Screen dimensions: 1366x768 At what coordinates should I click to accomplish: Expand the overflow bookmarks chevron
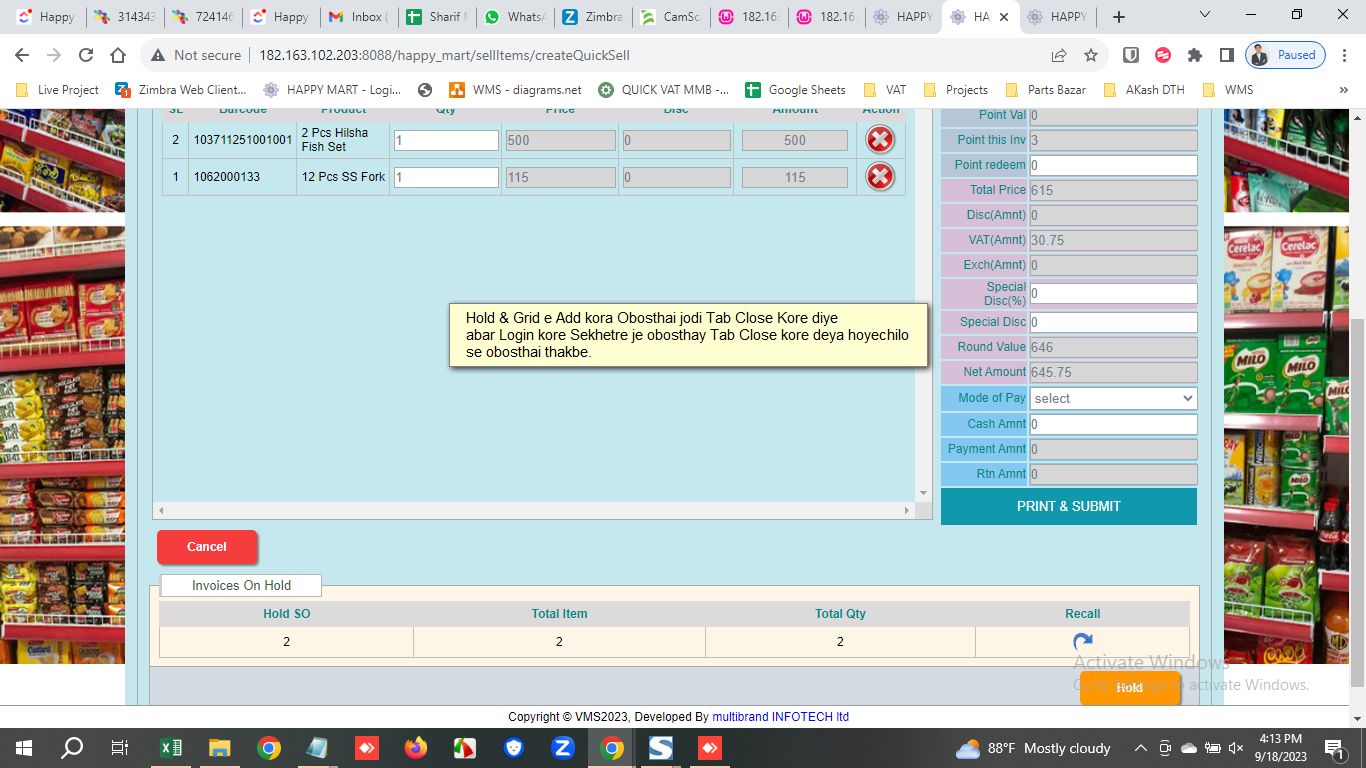click(x=1343, y=89)
